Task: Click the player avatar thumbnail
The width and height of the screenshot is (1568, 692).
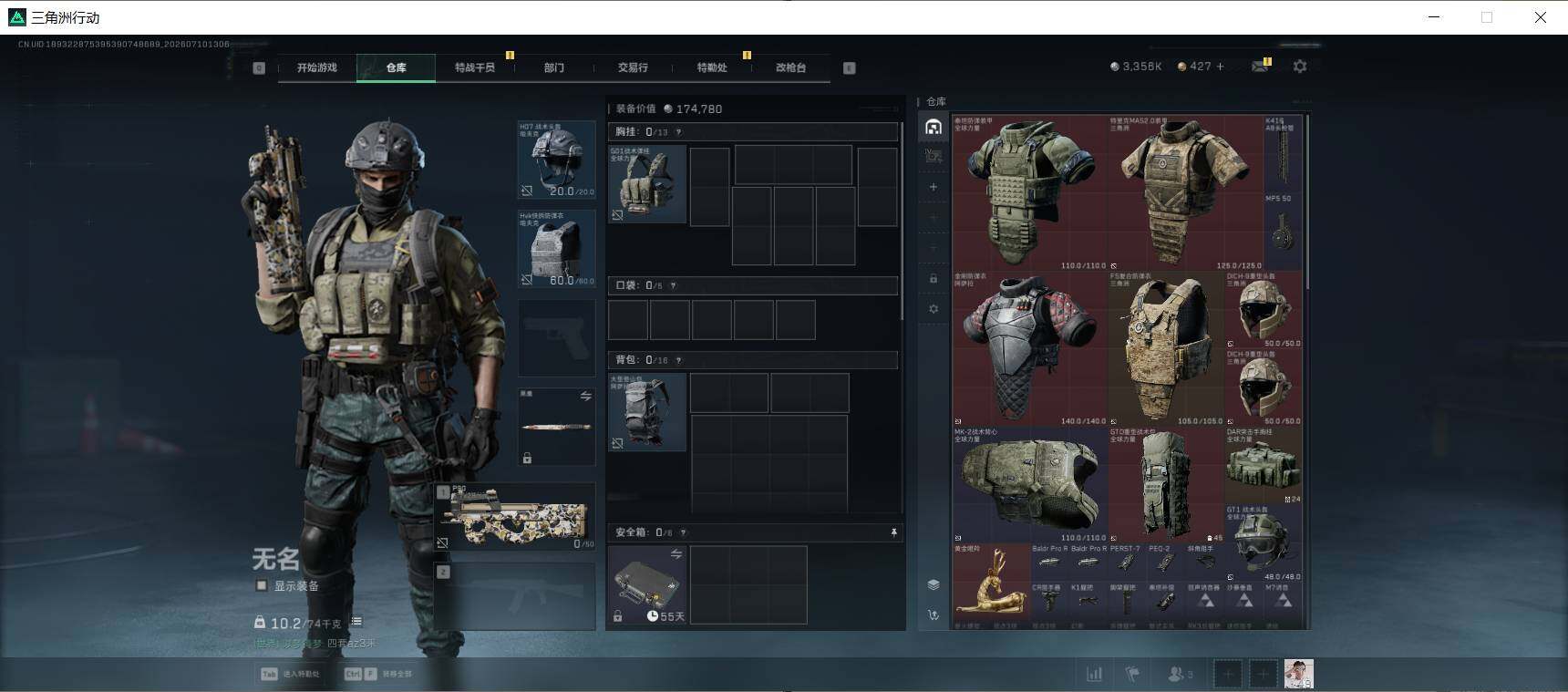Action: [1299, 674]
